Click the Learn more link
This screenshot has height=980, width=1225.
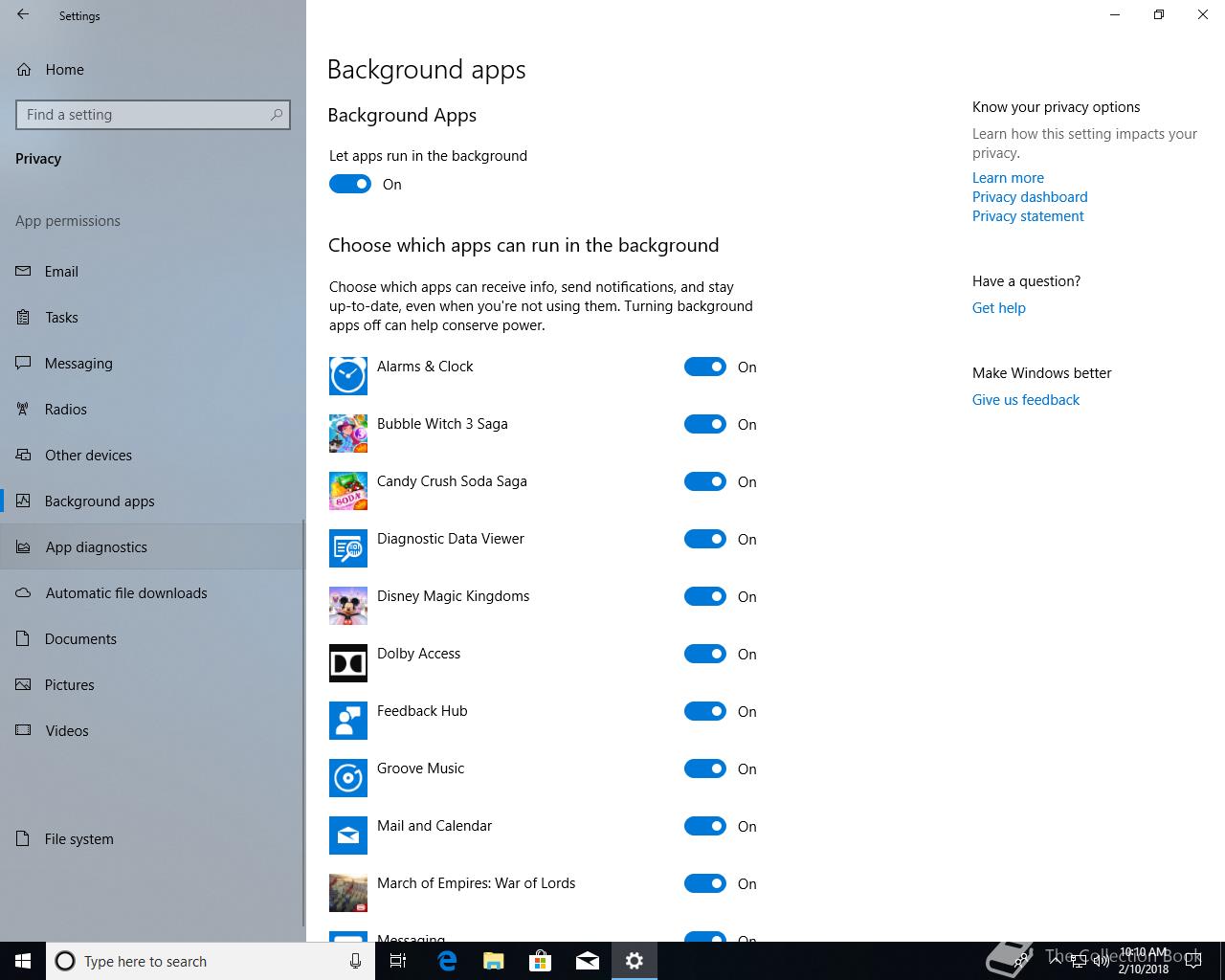[1008, 178]
